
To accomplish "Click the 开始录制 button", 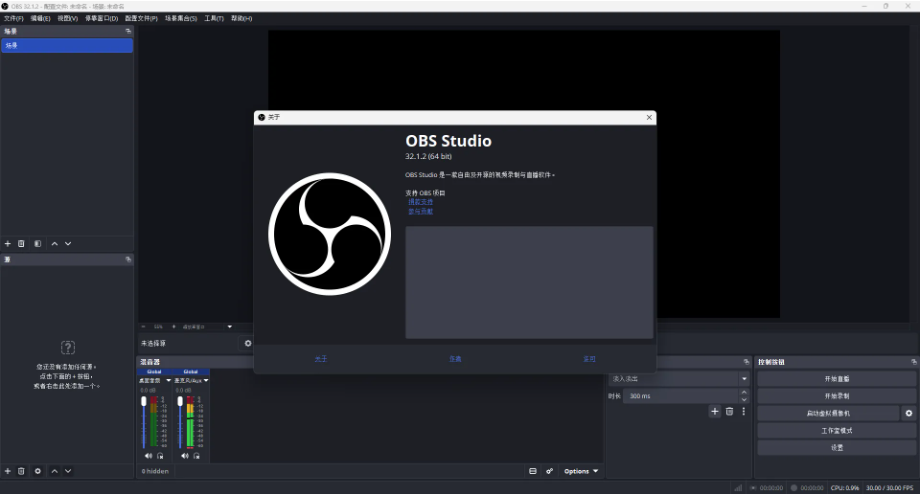I will click(836, 396).
